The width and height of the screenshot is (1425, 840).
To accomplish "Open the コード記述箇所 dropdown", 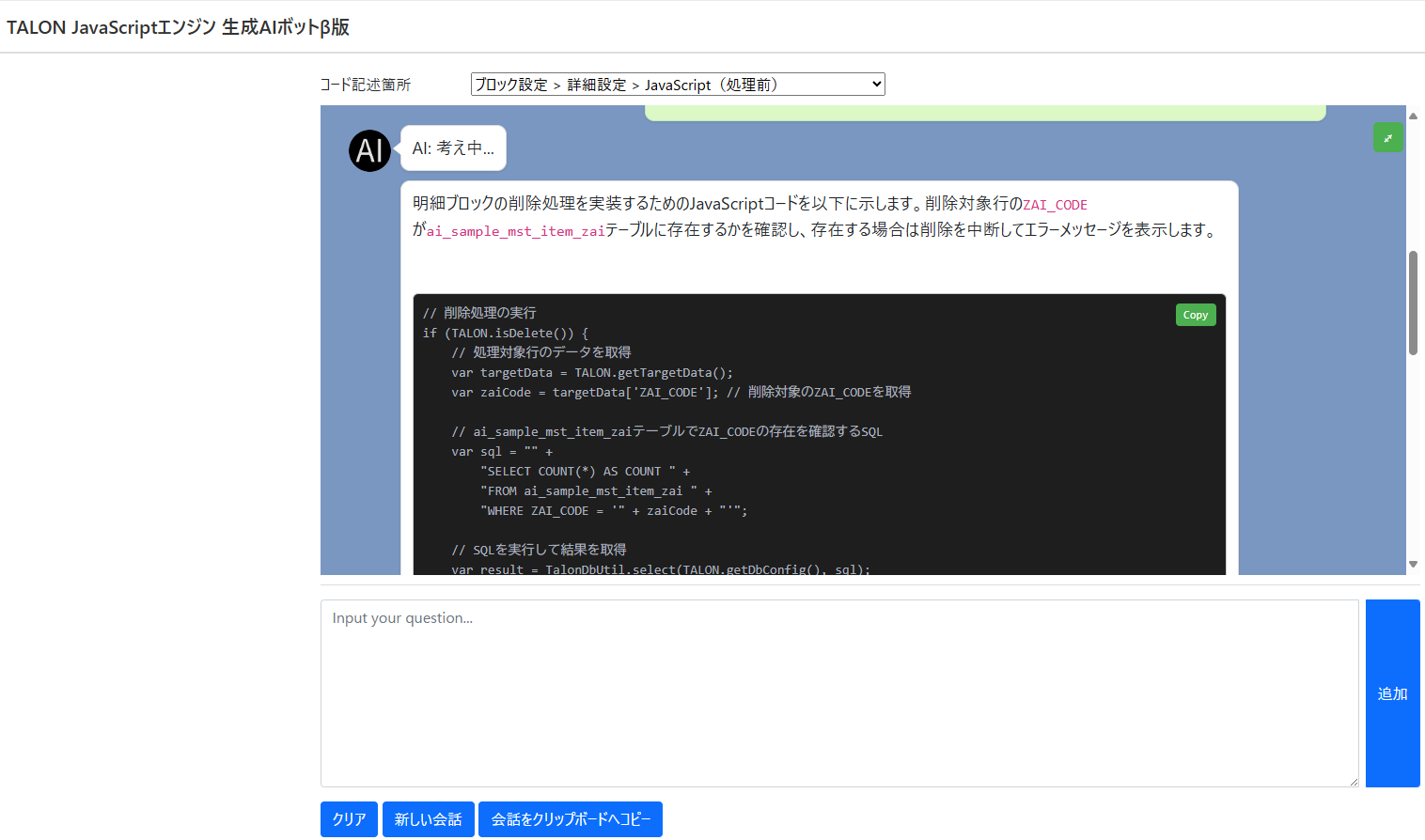I will coord(678,85).
